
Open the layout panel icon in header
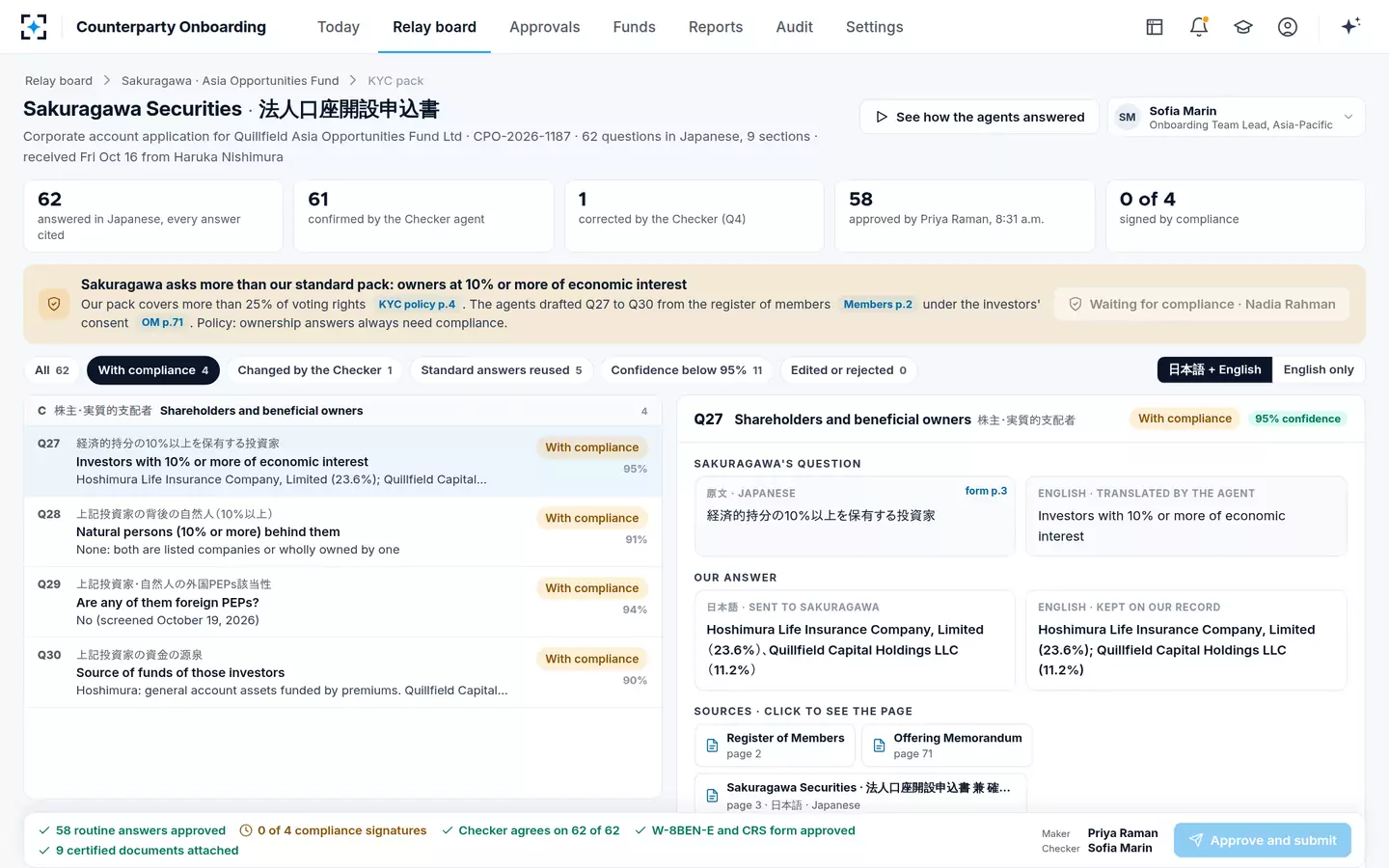1155,27
